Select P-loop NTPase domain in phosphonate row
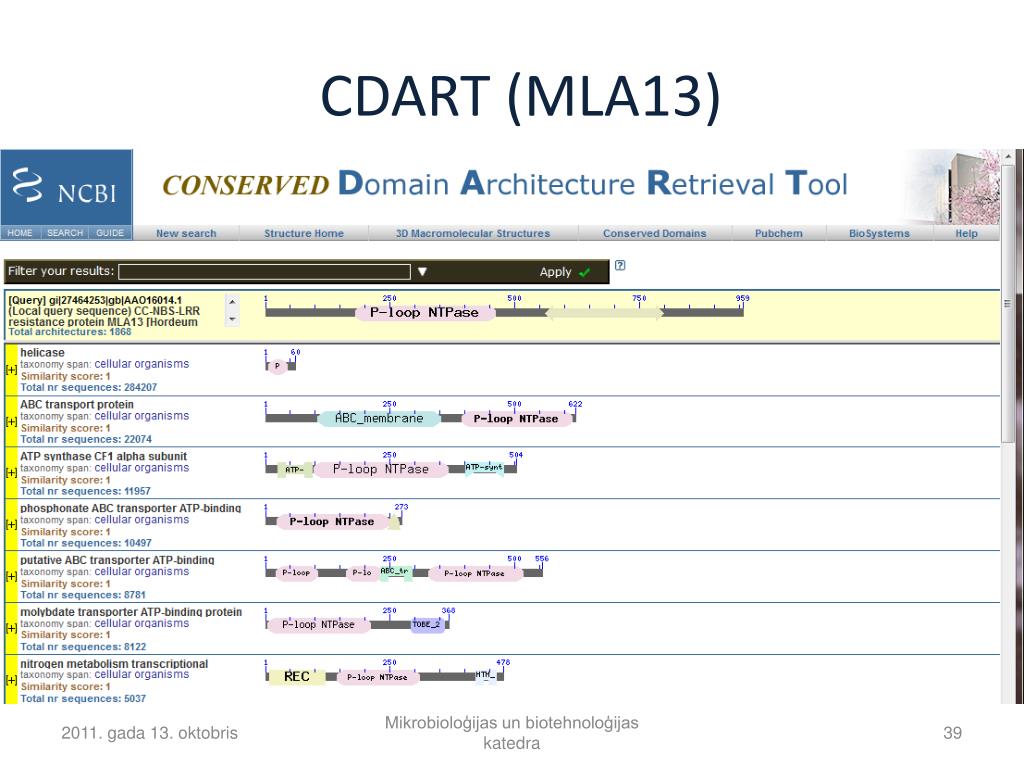 click(x=332, y=521)
